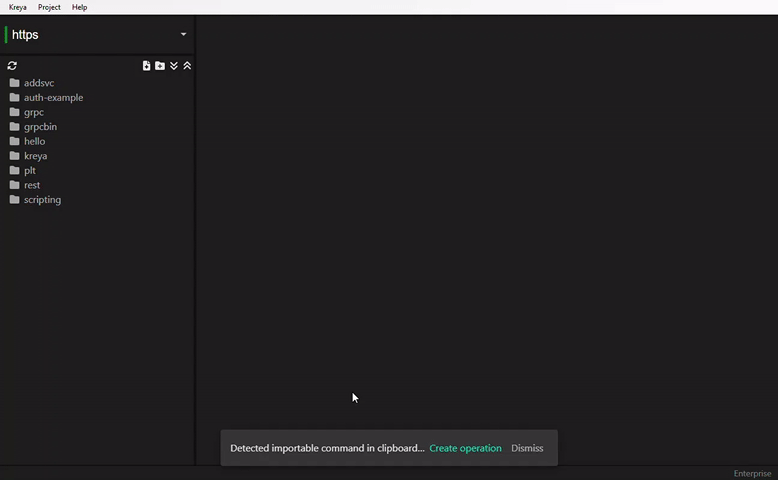This screenshot has height=480, width=778.
Task: Click the refresh icon in sidebar
Action: (12, 66)
